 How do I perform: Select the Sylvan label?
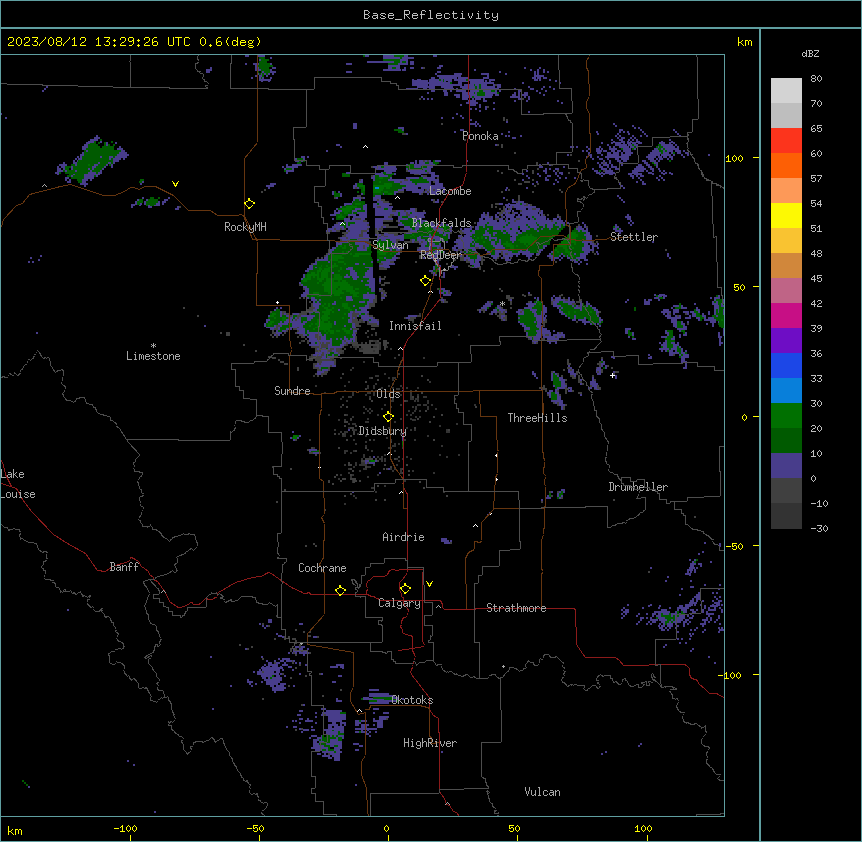(x=390, y=245)
